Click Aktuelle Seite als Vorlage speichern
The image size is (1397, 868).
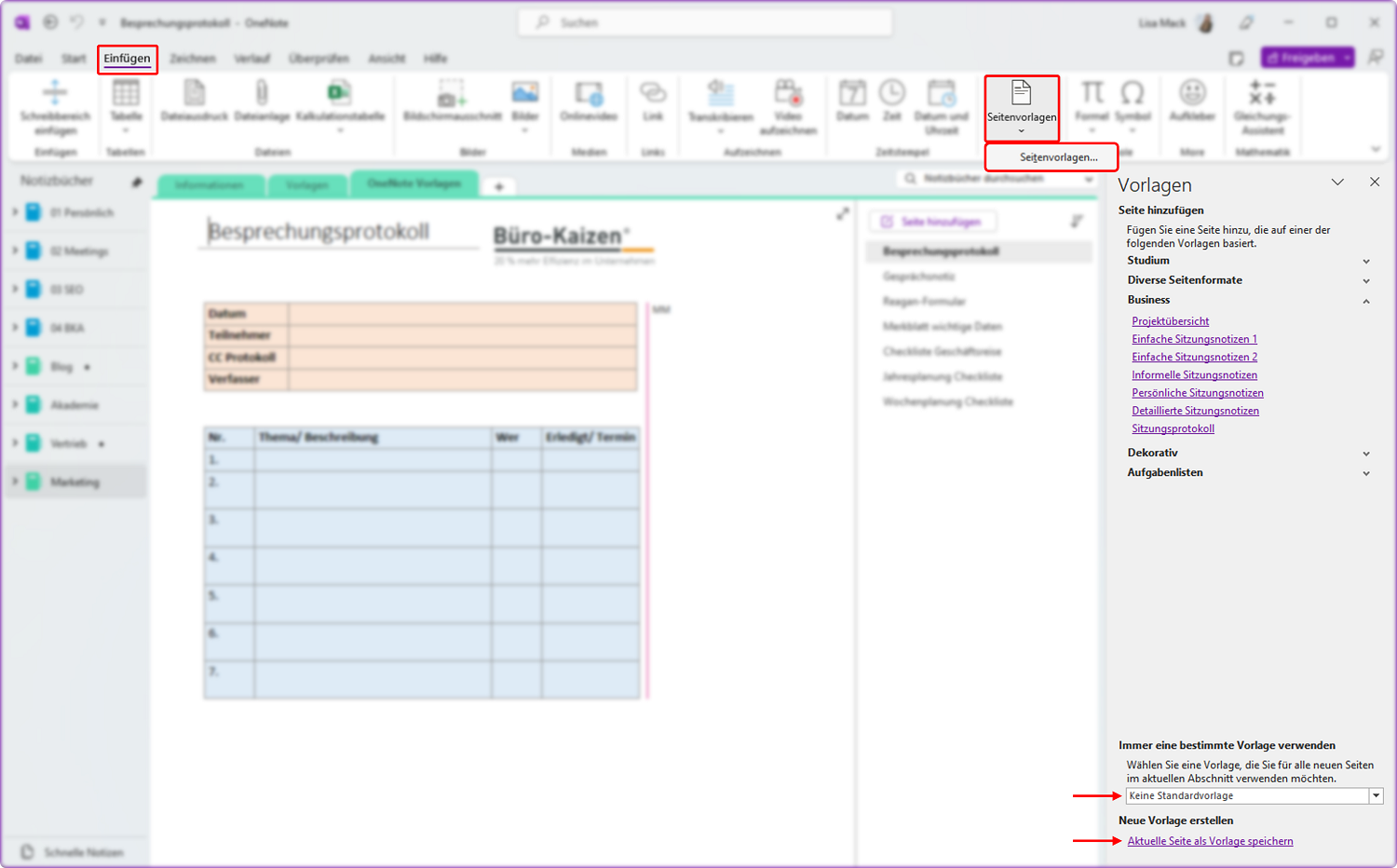click(1211, 841)
